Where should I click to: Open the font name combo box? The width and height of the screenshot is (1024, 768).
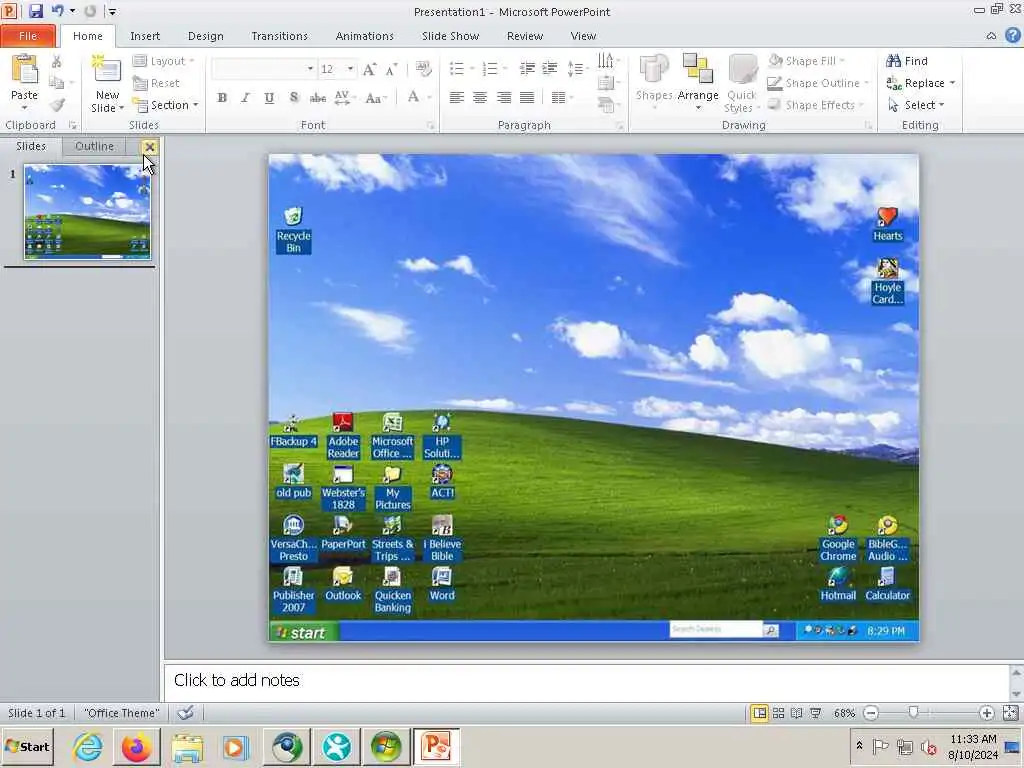point(264,69)
